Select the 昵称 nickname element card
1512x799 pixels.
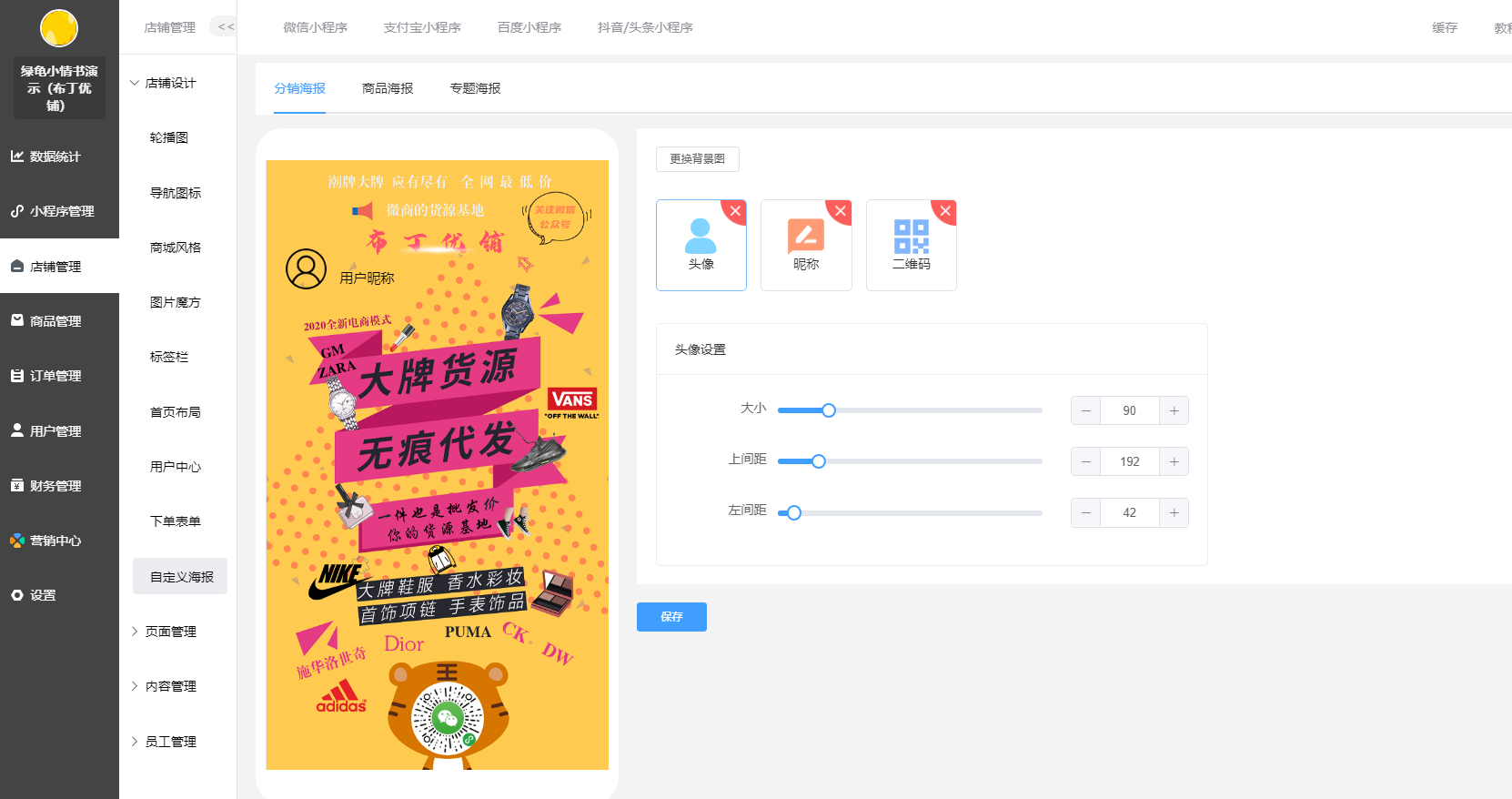click(806, 245)
